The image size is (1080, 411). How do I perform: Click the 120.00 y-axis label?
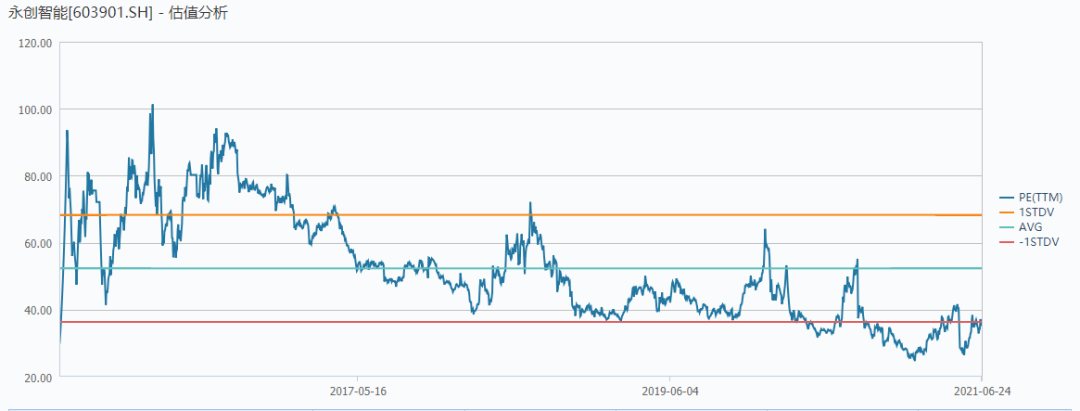[35, 43]
